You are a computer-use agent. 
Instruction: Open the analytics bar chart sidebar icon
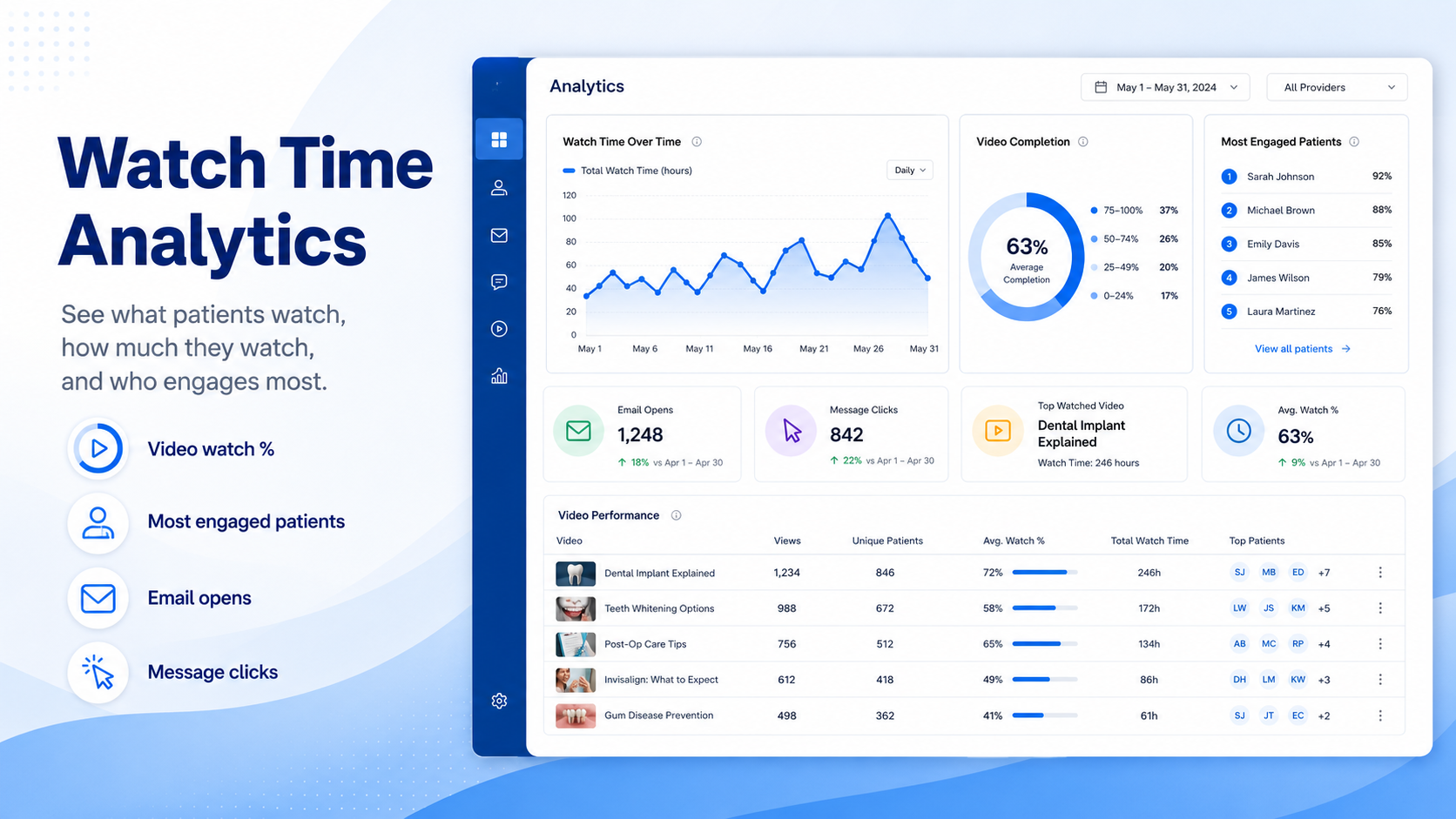click(499, 376)
